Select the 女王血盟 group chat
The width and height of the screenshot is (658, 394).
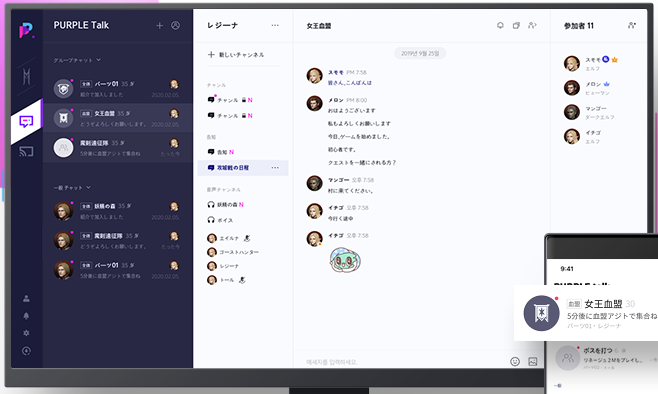118,118
